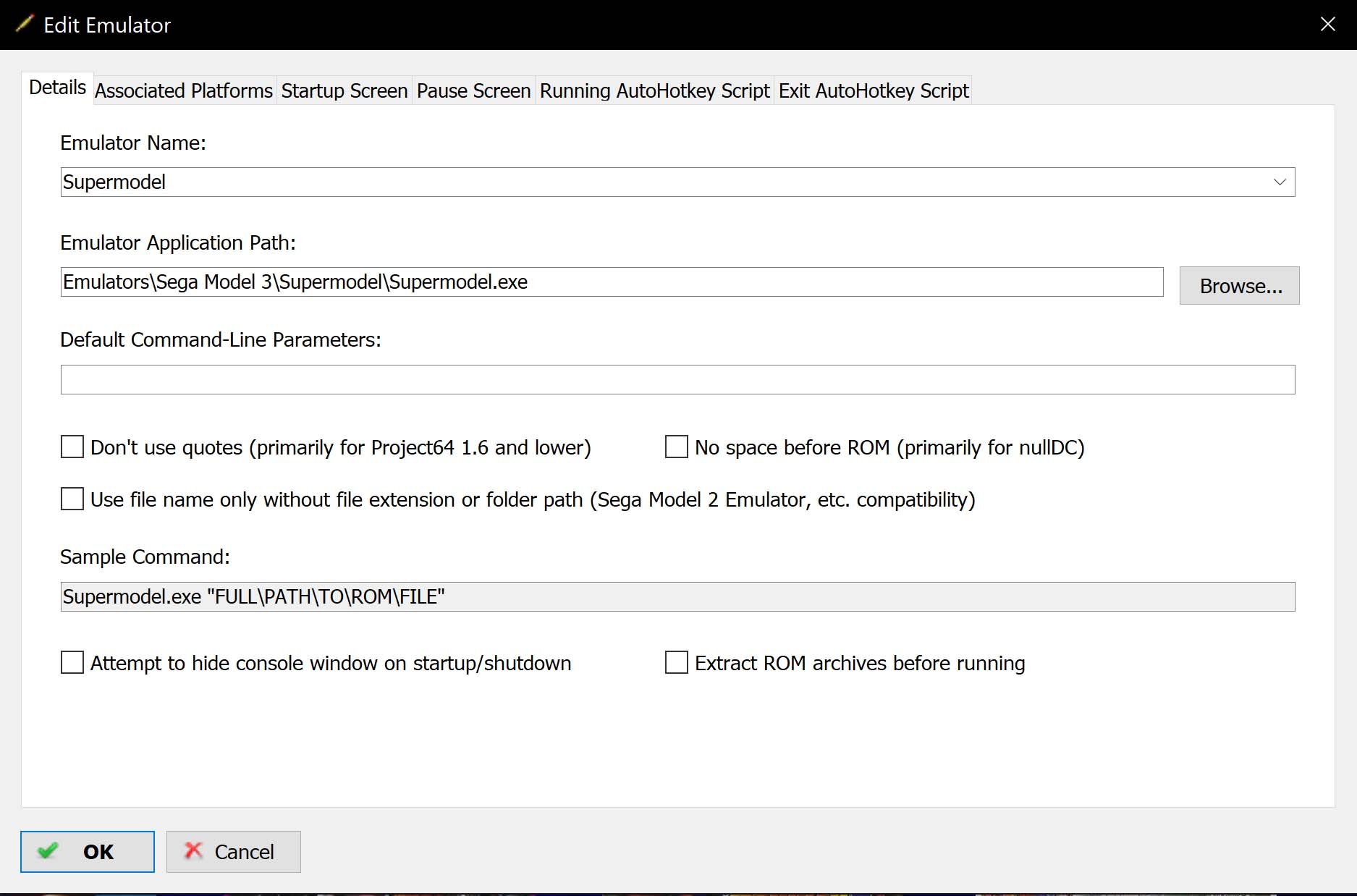1357x896 pixels.
Task: Confirm changes with the OK button
Action: click(88, 852)
